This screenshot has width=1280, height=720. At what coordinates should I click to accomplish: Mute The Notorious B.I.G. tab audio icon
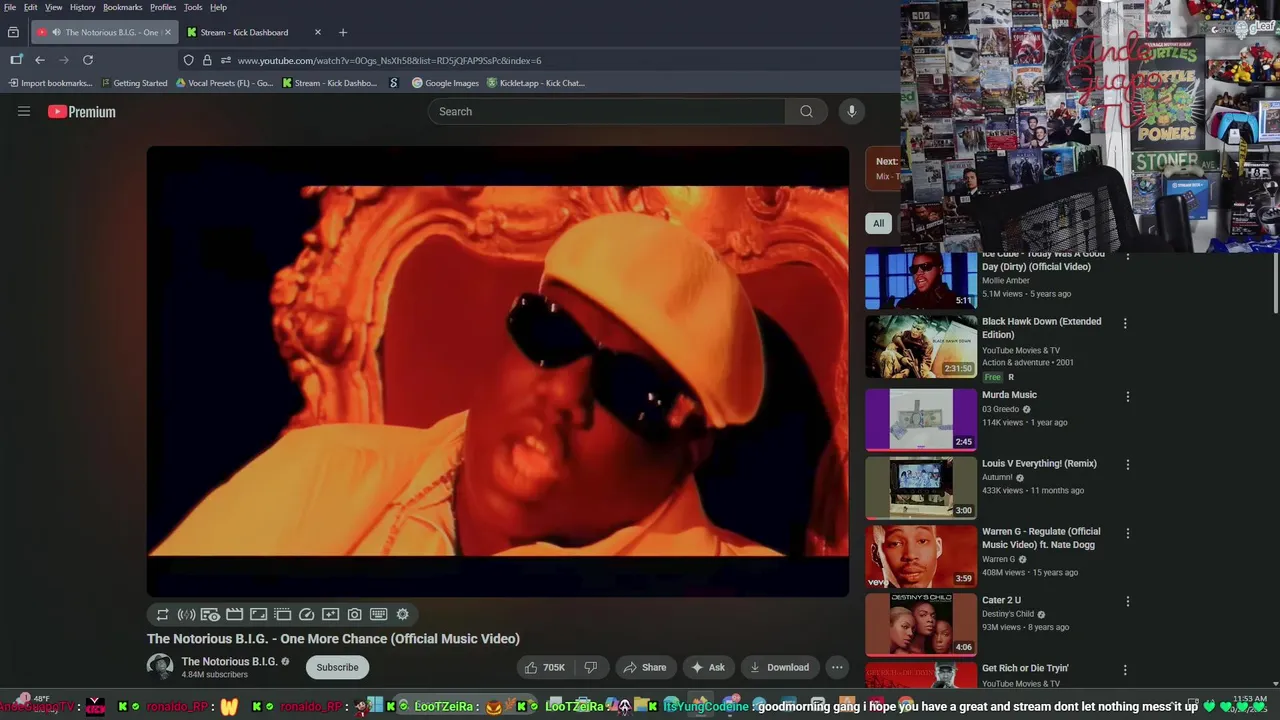click(56, 32)
